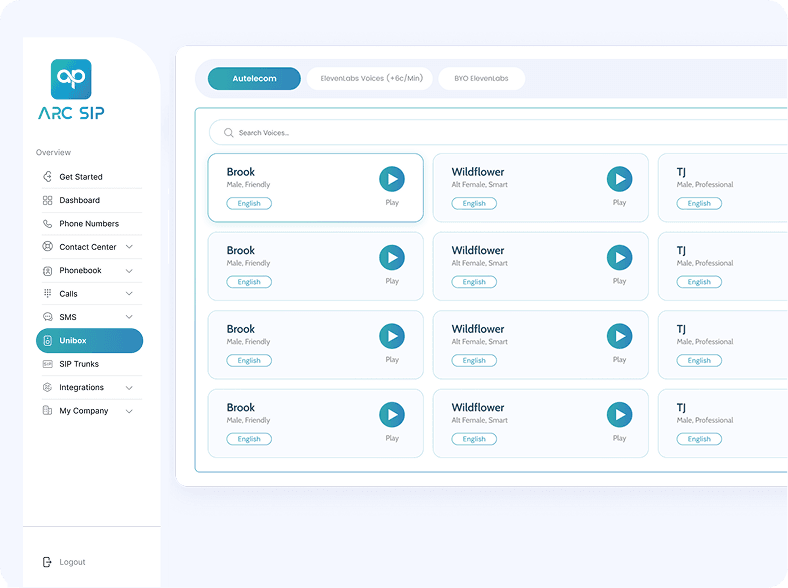Click the Logout door icon
The height and width of the screenshot is (588, 788).
click(48, 562)
